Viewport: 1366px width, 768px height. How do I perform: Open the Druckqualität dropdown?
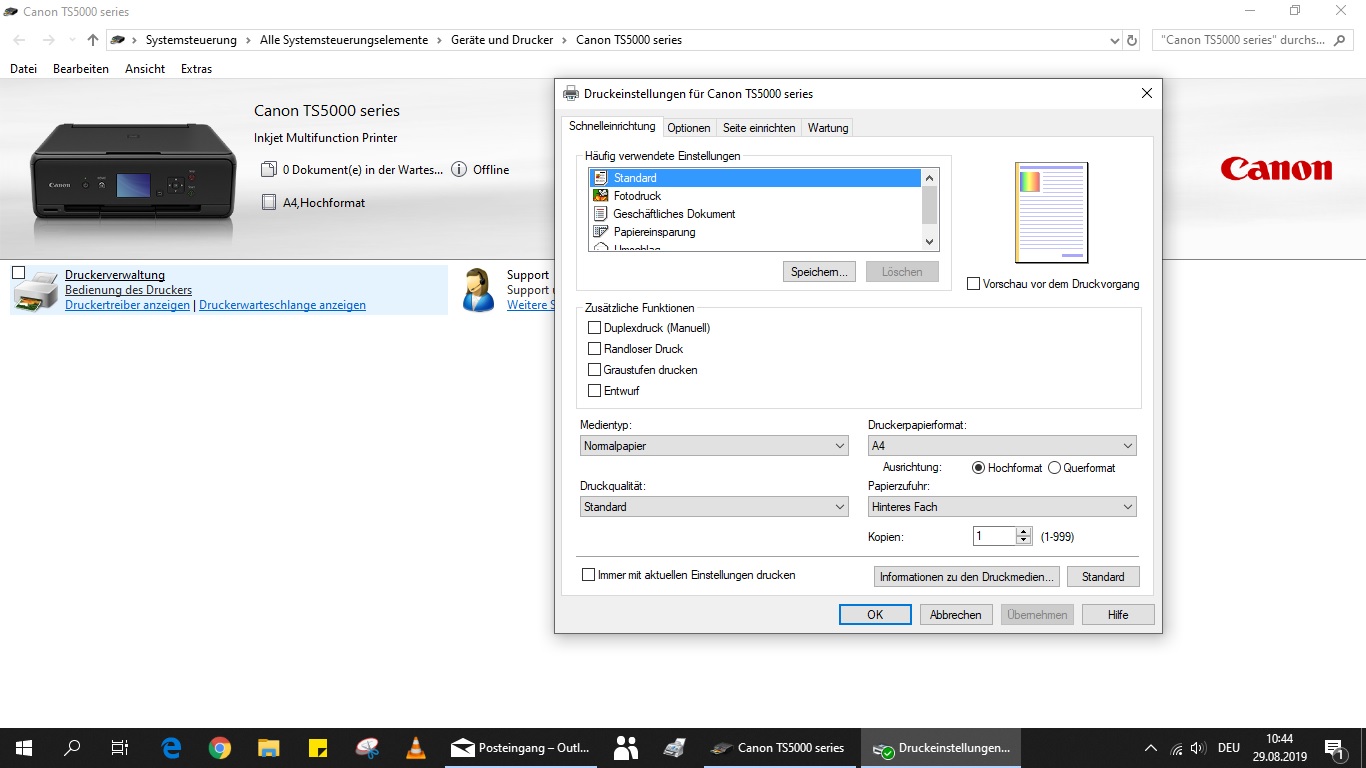[714, 507]
